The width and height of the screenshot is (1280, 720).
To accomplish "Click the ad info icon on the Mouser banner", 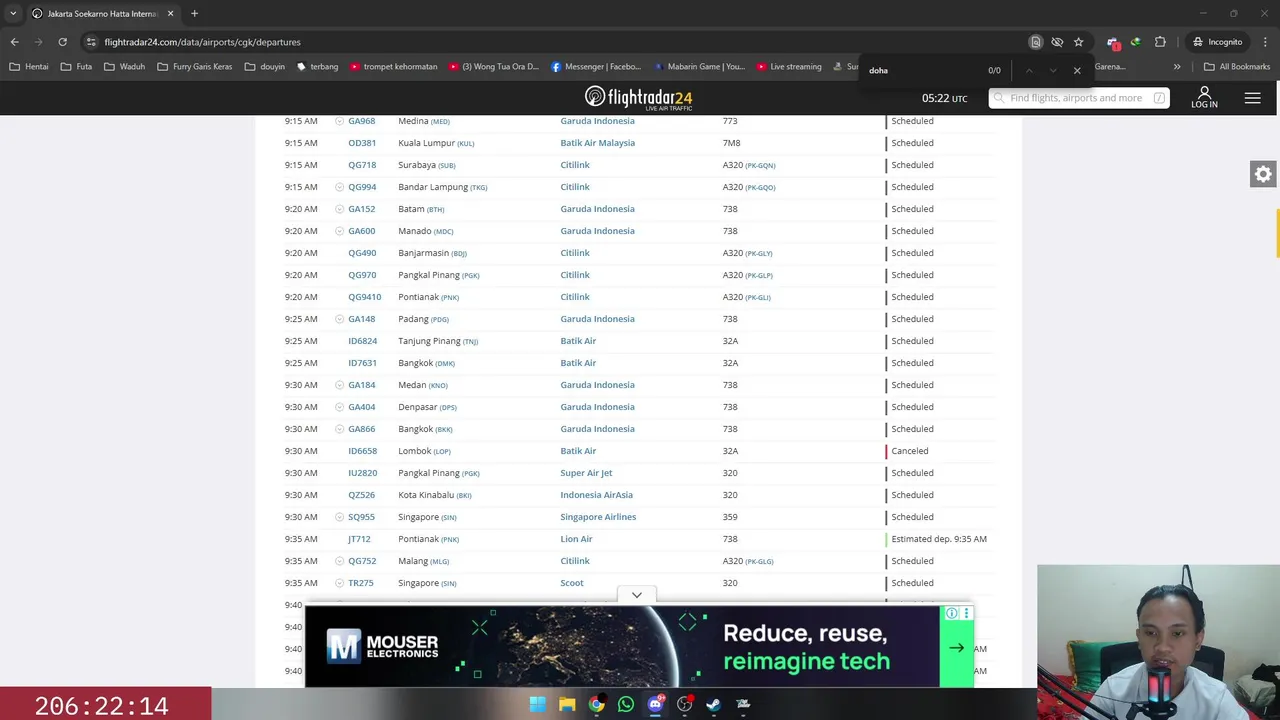I will 951,613.
